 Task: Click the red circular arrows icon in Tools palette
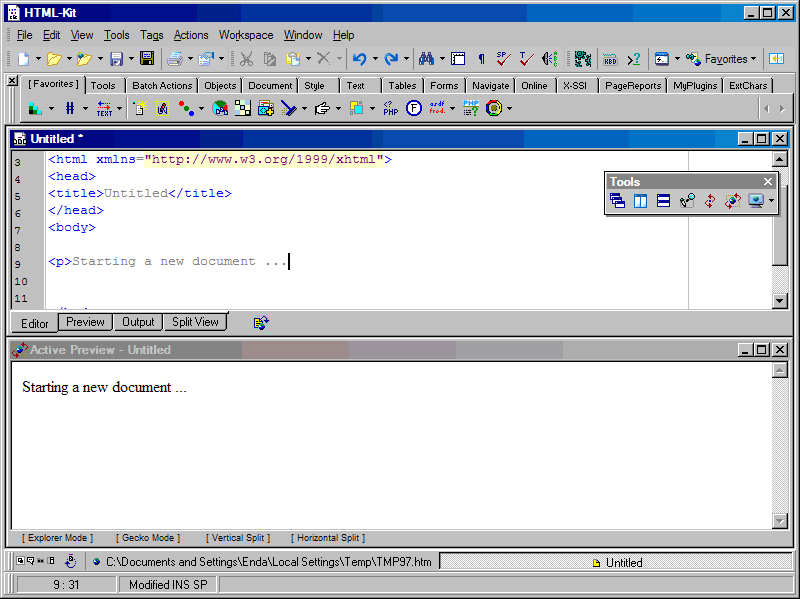(x=710, y=201)
